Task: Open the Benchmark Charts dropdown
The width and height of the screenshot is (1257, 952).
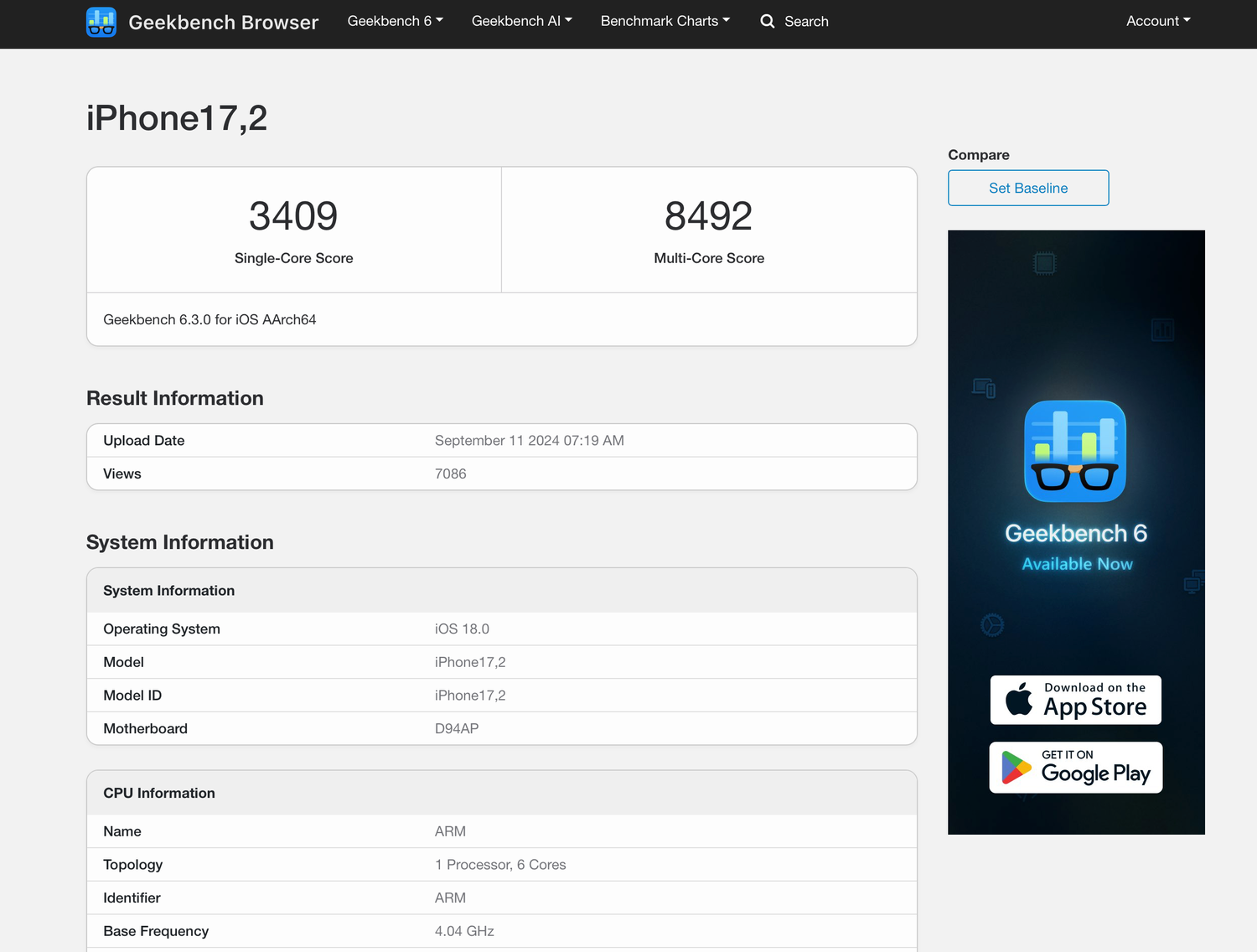Action: tap(665, 21)
